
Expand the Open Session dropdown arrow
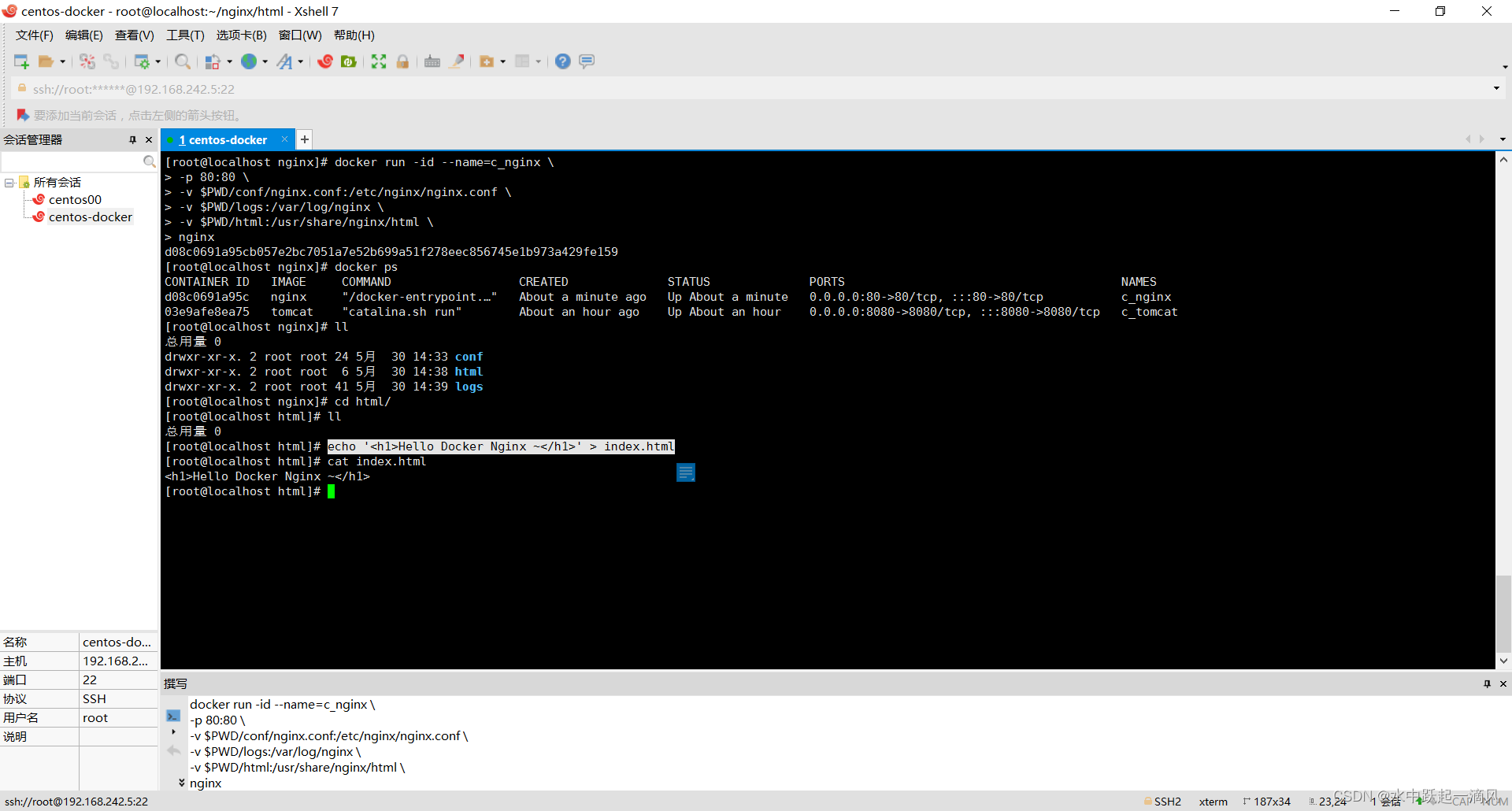click(63, 61)
